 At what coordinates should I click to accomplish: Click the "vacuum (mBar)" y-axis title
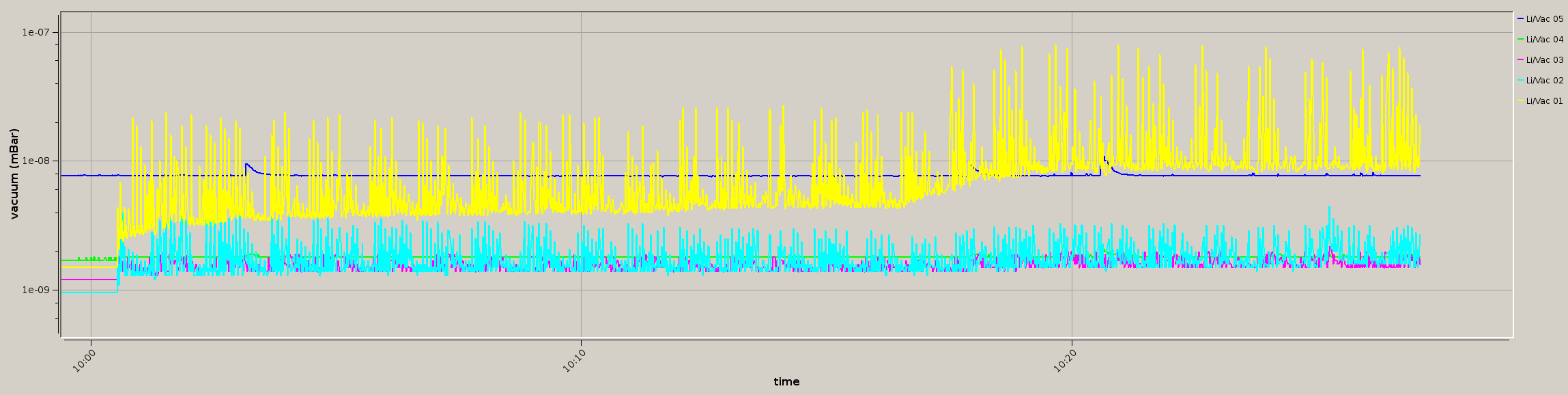14,174
